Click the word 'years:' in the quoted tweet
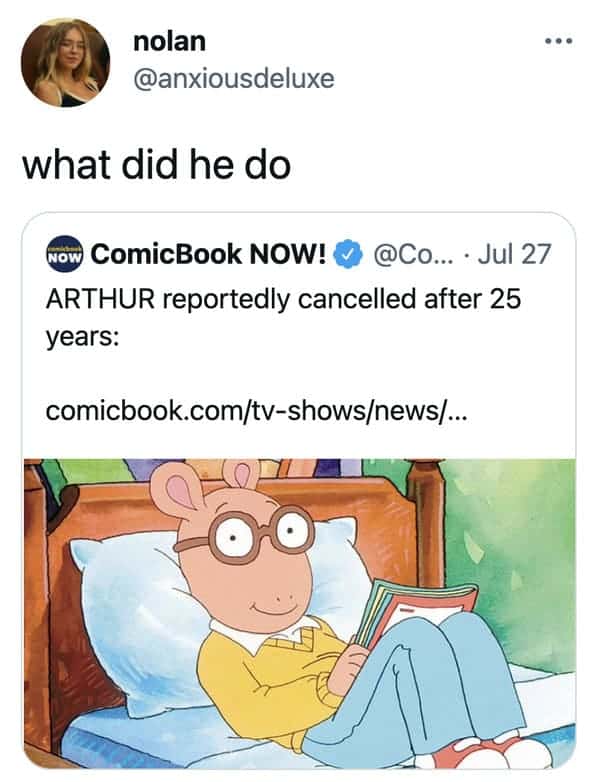This screenshot has width=599, height=782. coord(82,338)
